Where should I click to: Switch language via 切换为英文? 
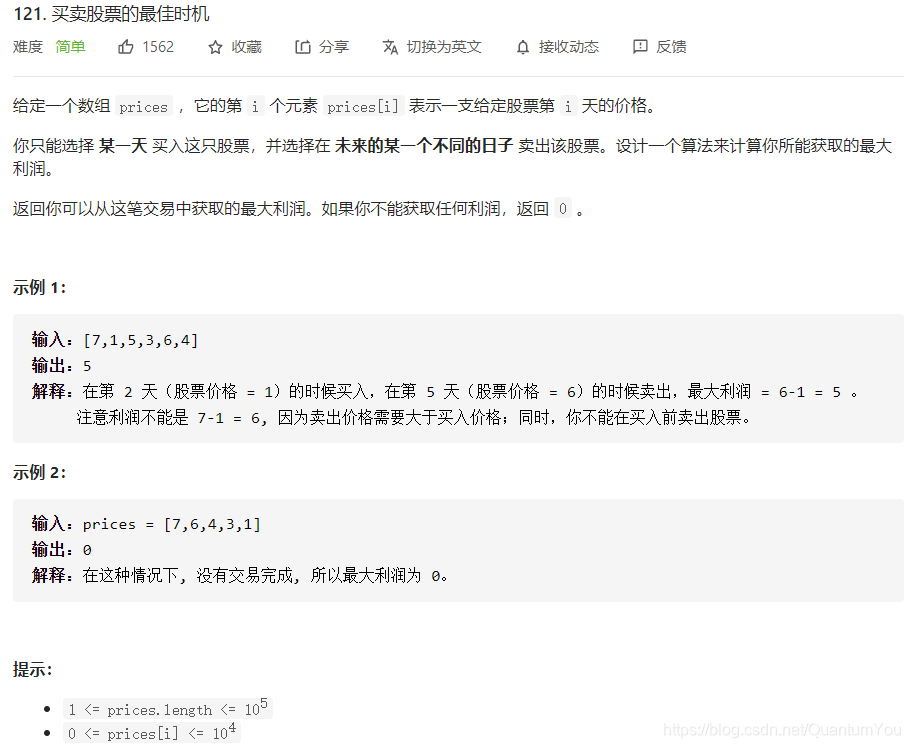(444, 46)
